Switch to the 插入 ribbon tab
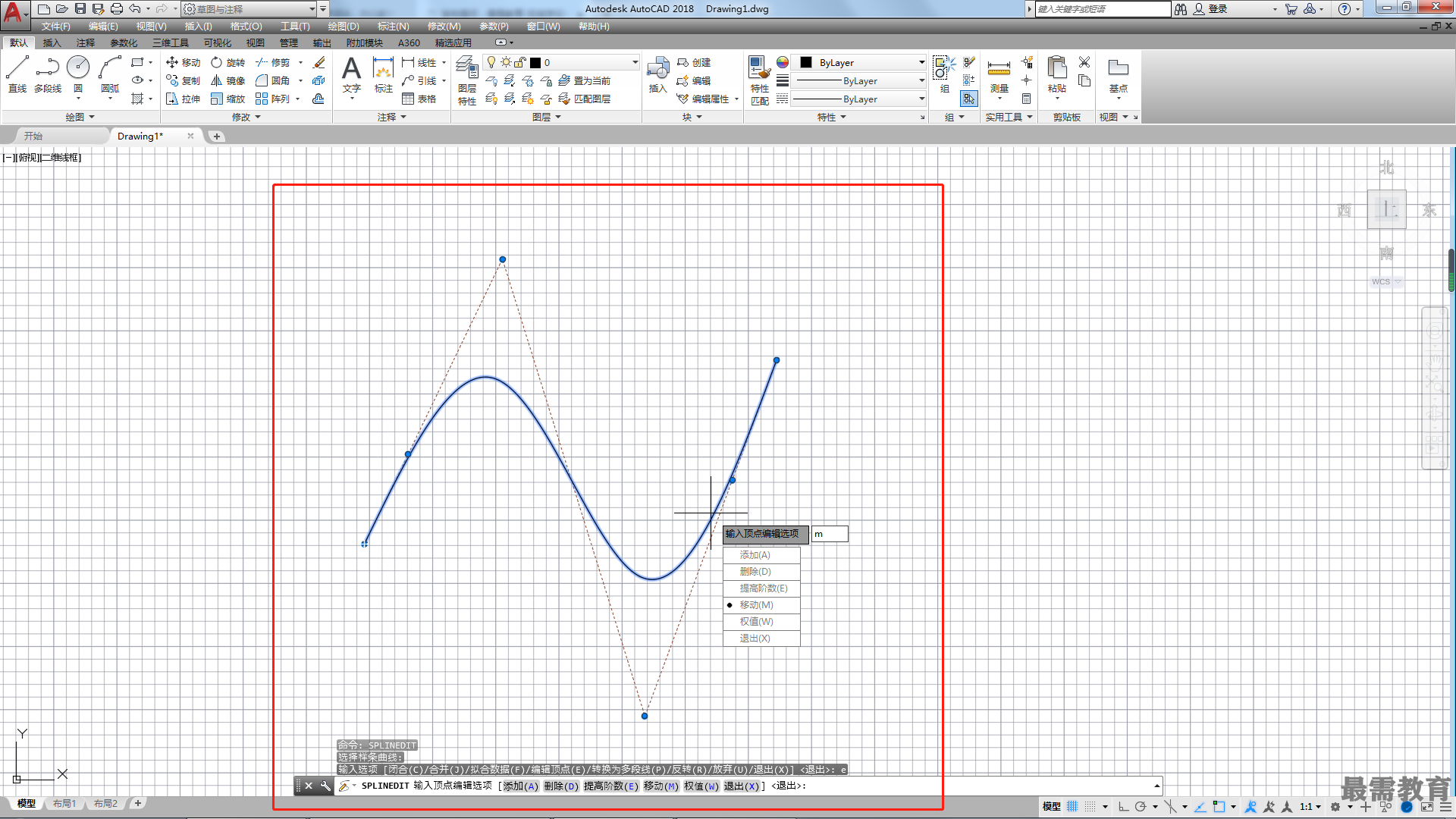This screenshot has width=1456, height=819. coord(52,42)
